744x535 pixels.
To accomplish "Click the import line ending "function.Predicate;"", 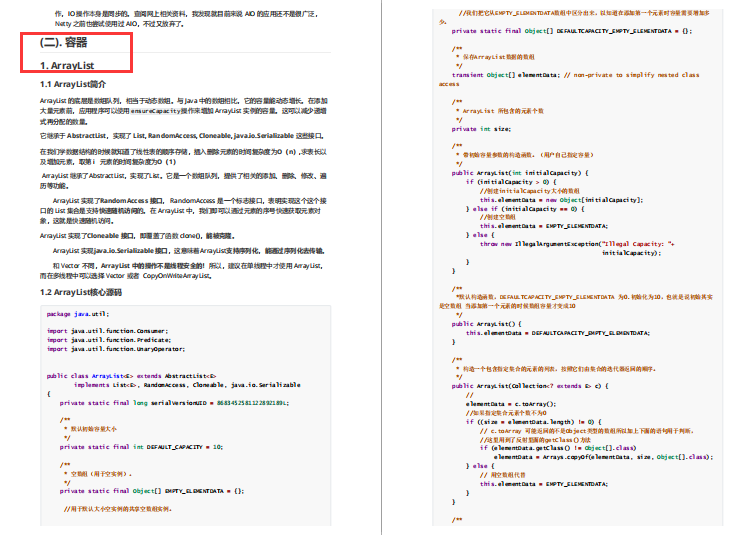I will click(109, 340).
